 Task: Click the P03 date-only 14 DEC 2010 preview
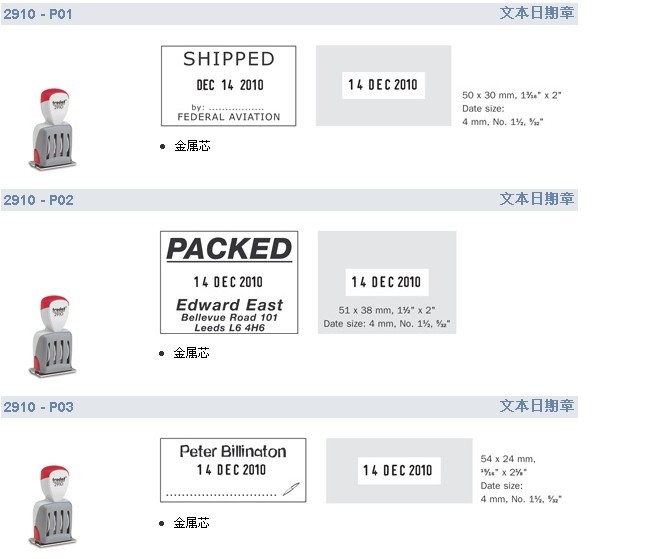(399, 470)
